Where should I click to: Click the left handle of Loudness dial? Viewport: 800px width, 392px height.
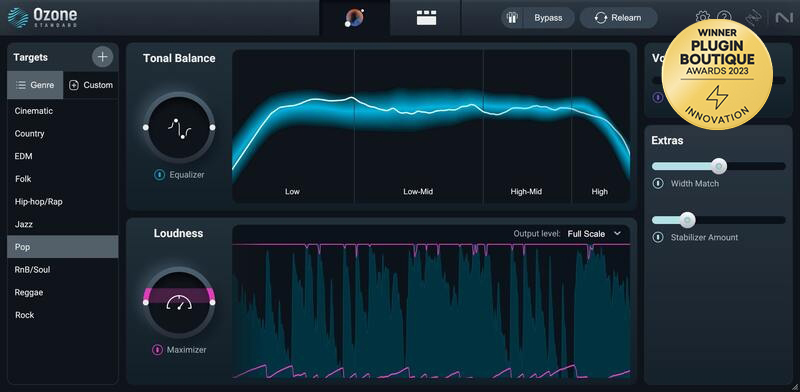coord(146,302)
